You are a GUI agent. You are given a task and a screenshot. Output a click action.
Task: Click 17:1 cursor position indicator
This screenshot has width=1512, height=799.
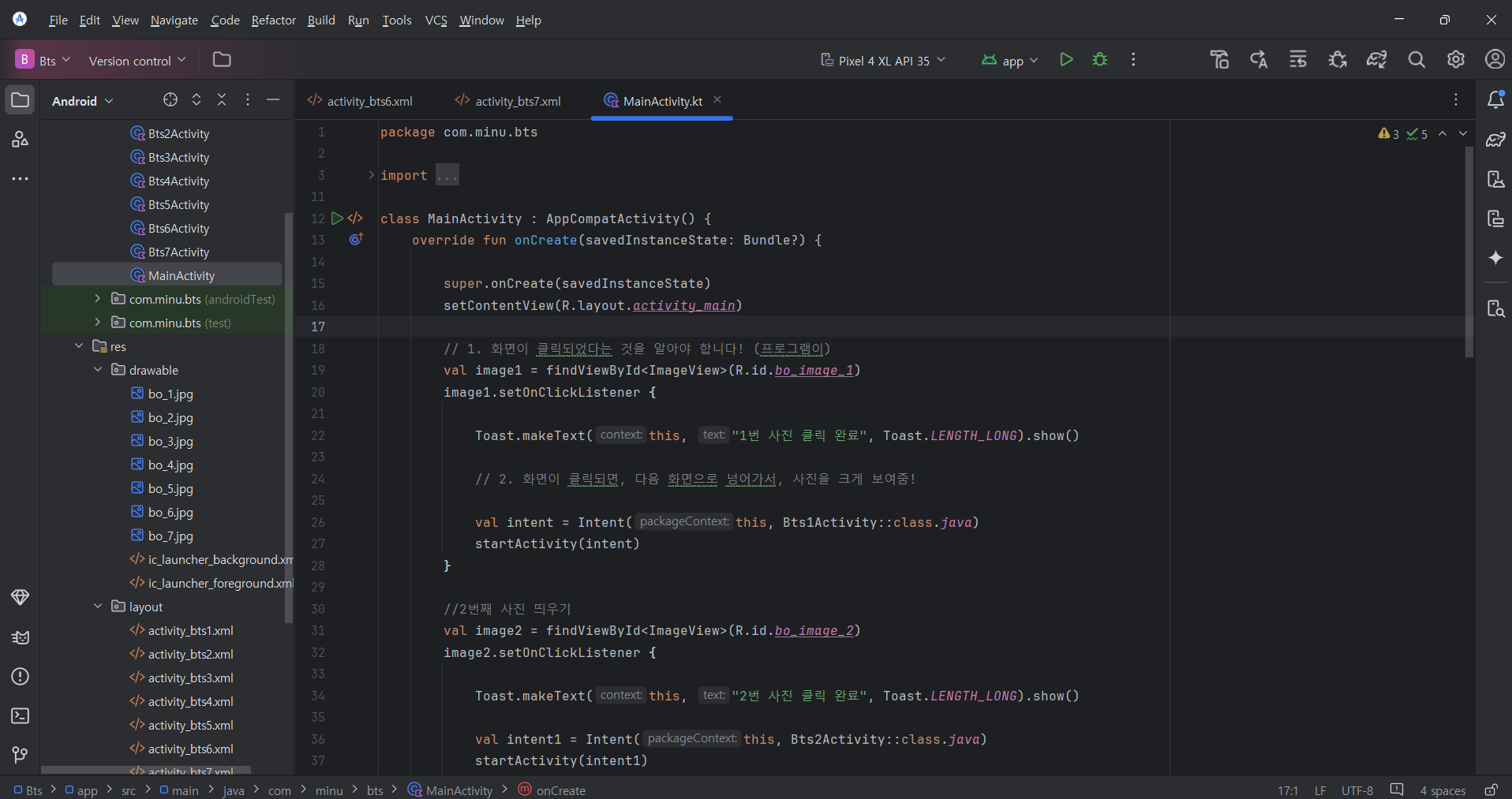tap(1288, 790)
